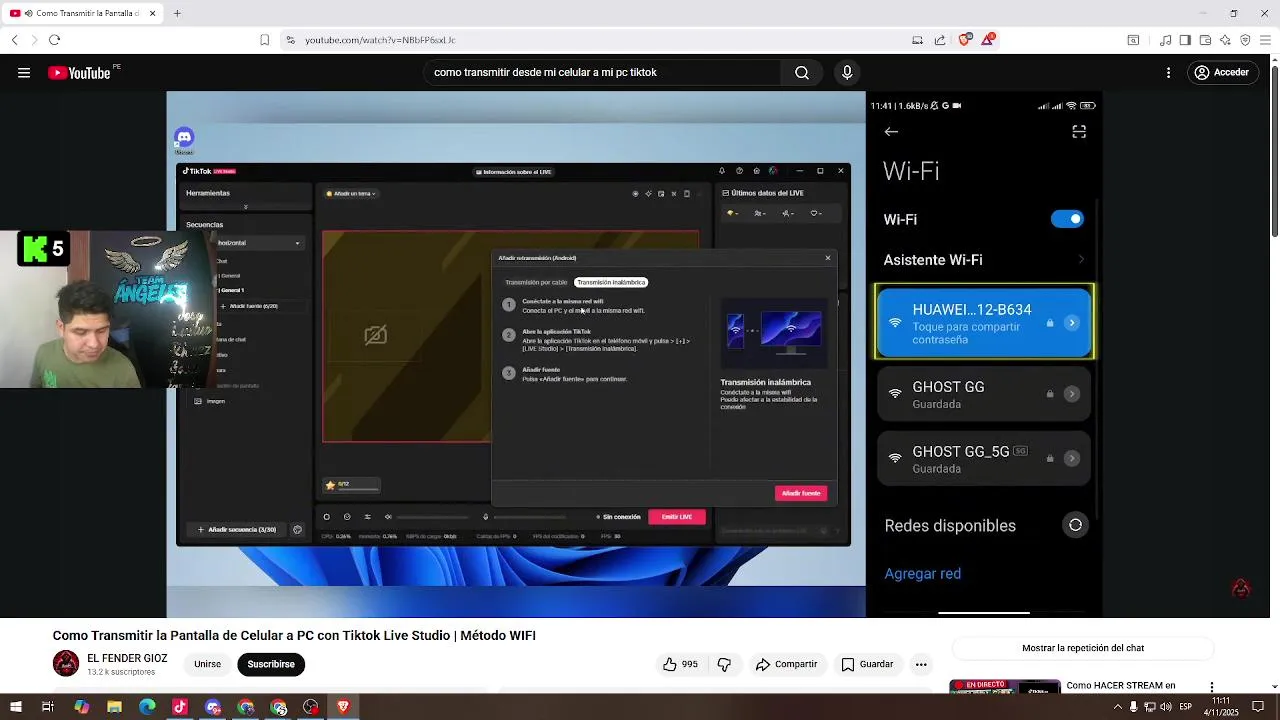
Task: Open Brave Leo AI star icon
Action: tap(1225, 40)
